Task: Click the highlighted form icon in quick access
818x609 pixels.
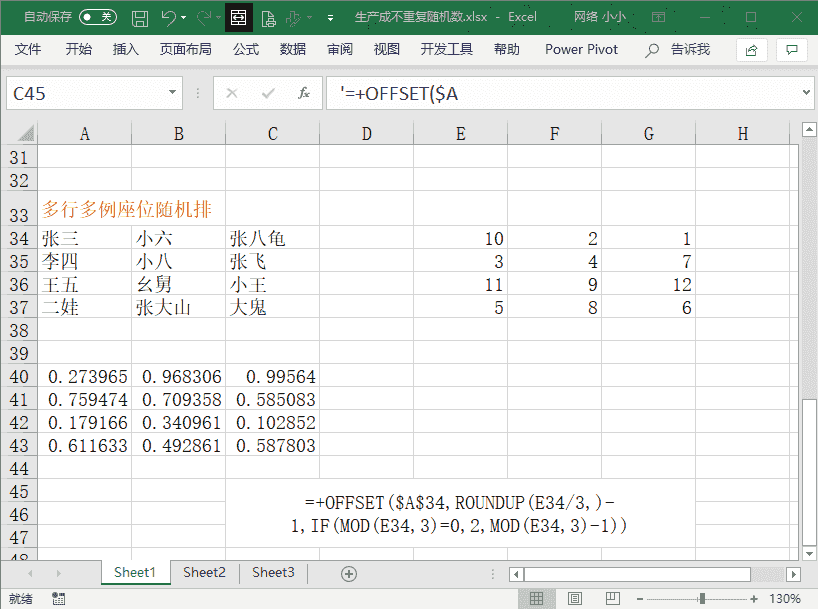Action: tap(238, 18)
